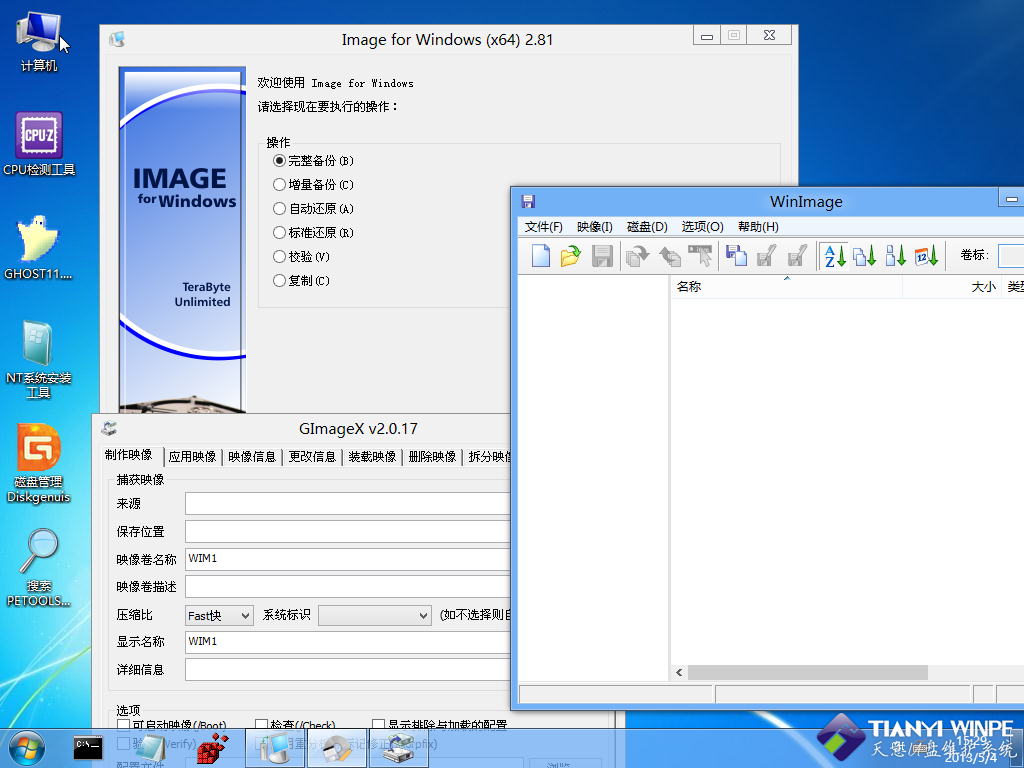The width and height of the screenshot is (1024, 768).
Task: Open the 磁盘(D) menu in WinImage
Action: [x=647, y=227]
